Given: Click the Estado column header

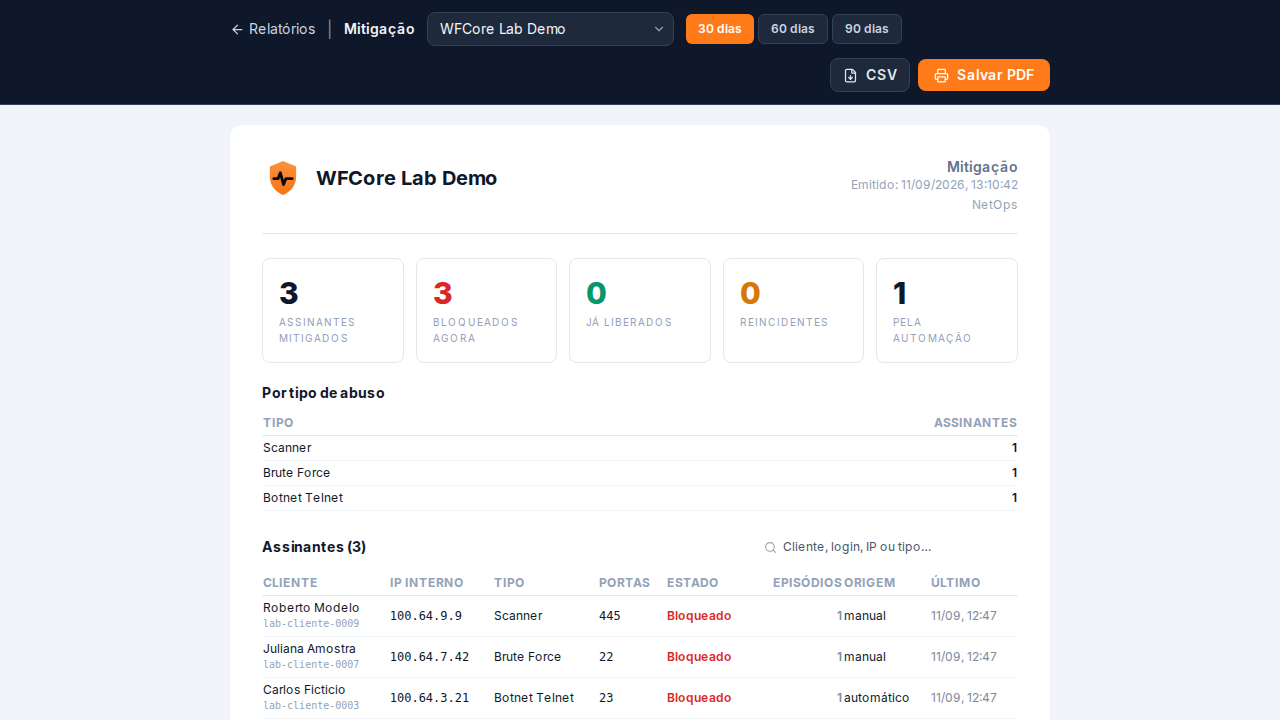Looking at the screenshot, I should pyautogui.click(x=693, y=582).
